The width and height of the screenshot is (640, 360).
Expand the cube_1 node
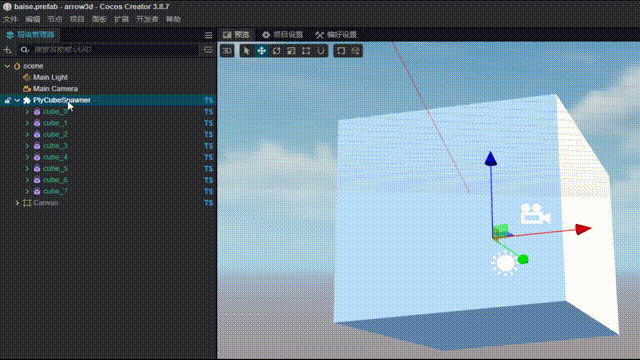[x=27, y=123]
